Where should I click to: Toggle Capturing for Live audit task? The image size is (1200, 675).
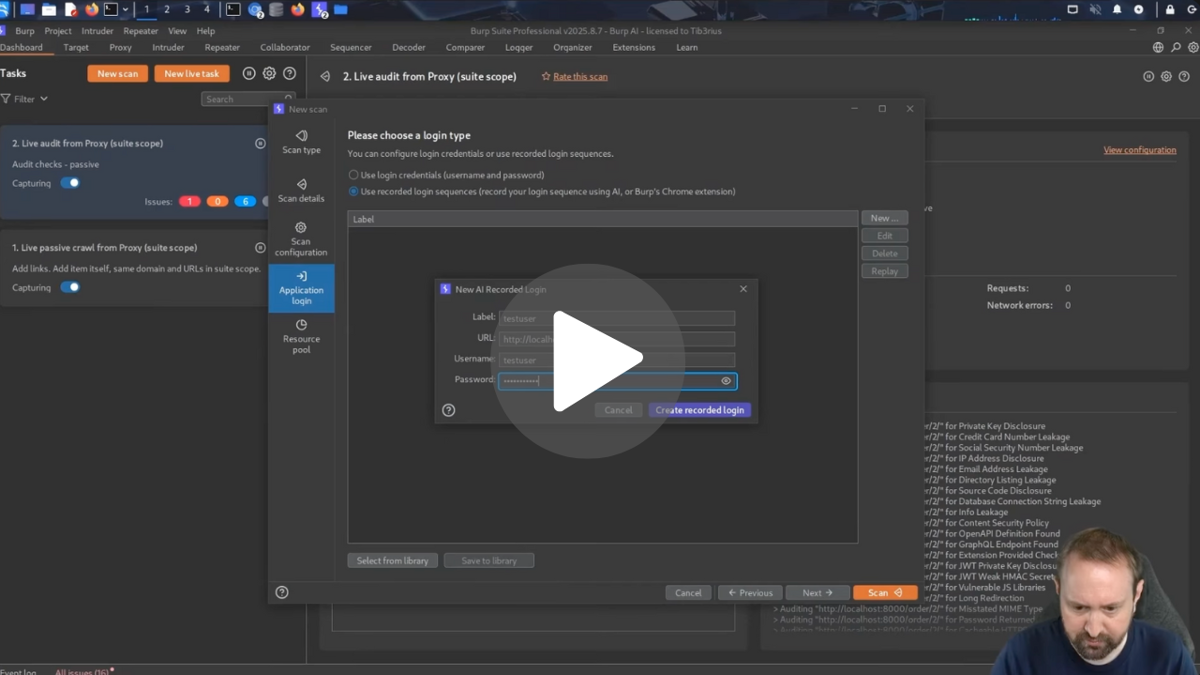point(70,183)
